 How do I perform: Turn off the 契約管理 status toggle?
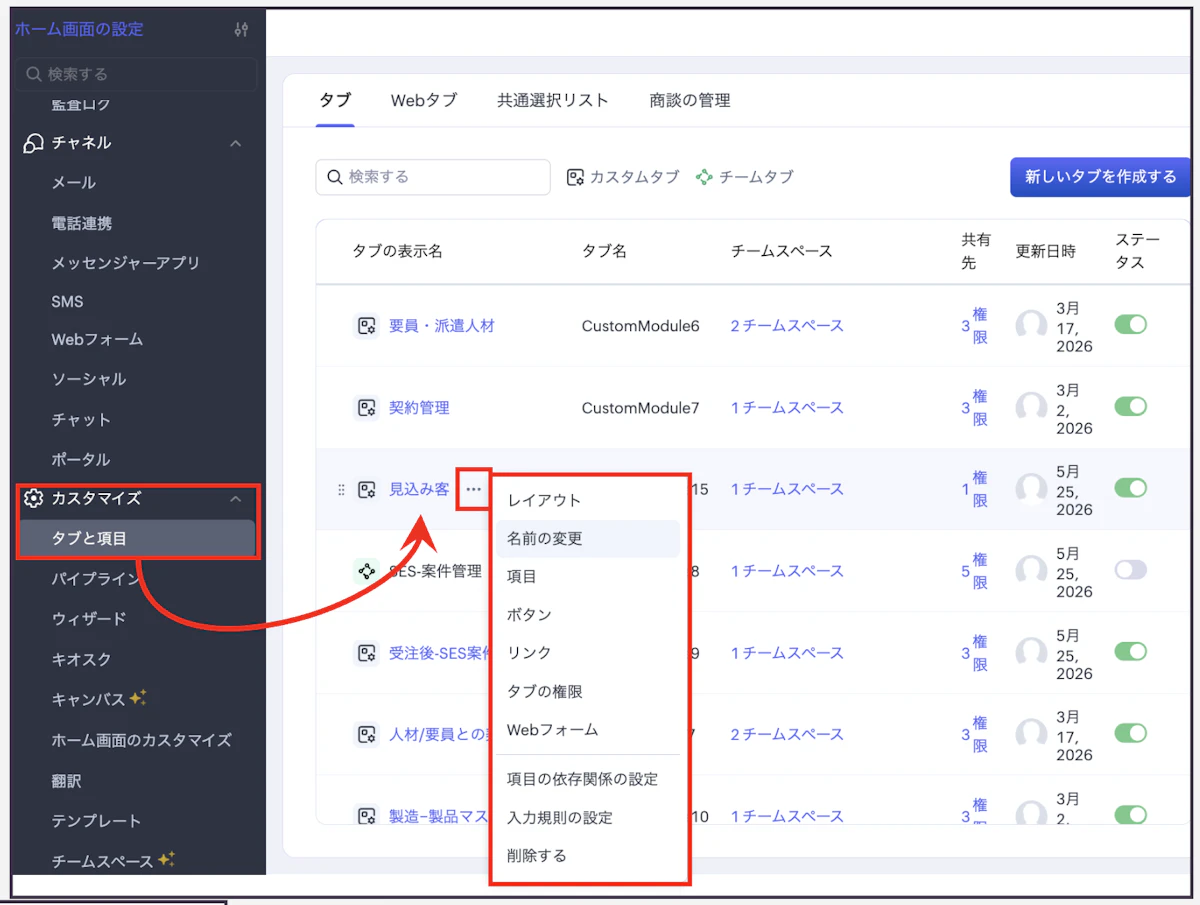tap(1131, 407)
